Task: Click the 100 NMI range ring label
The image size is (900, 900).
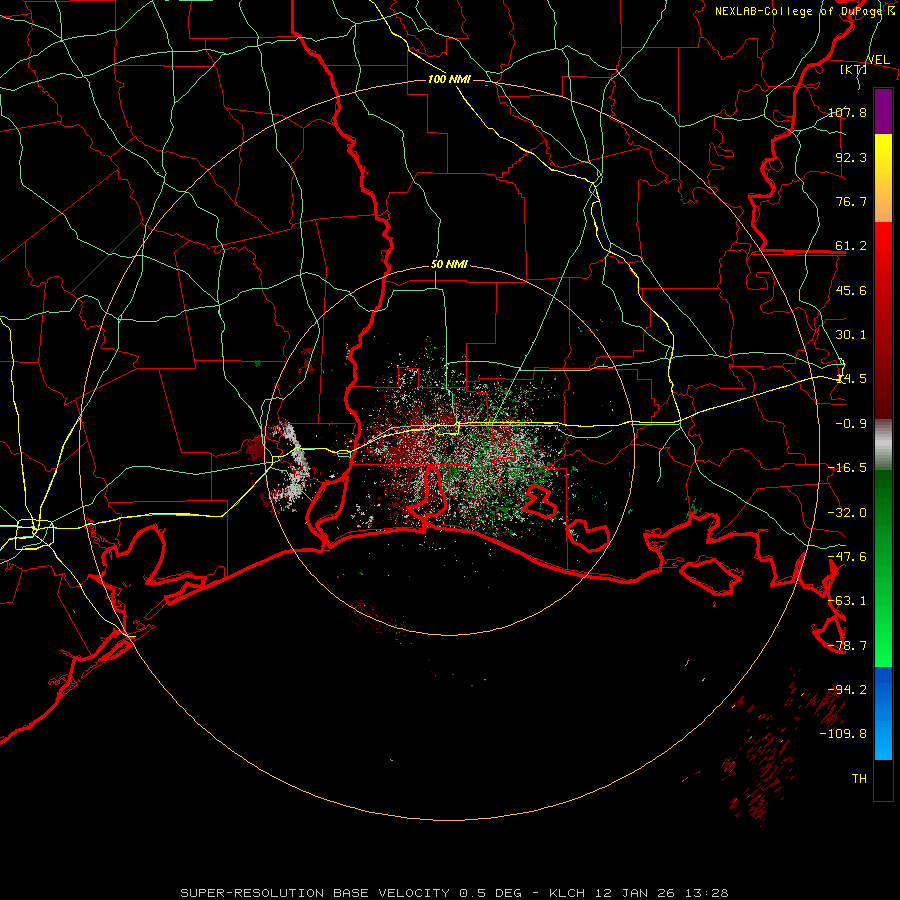Action: coord(449,79)
